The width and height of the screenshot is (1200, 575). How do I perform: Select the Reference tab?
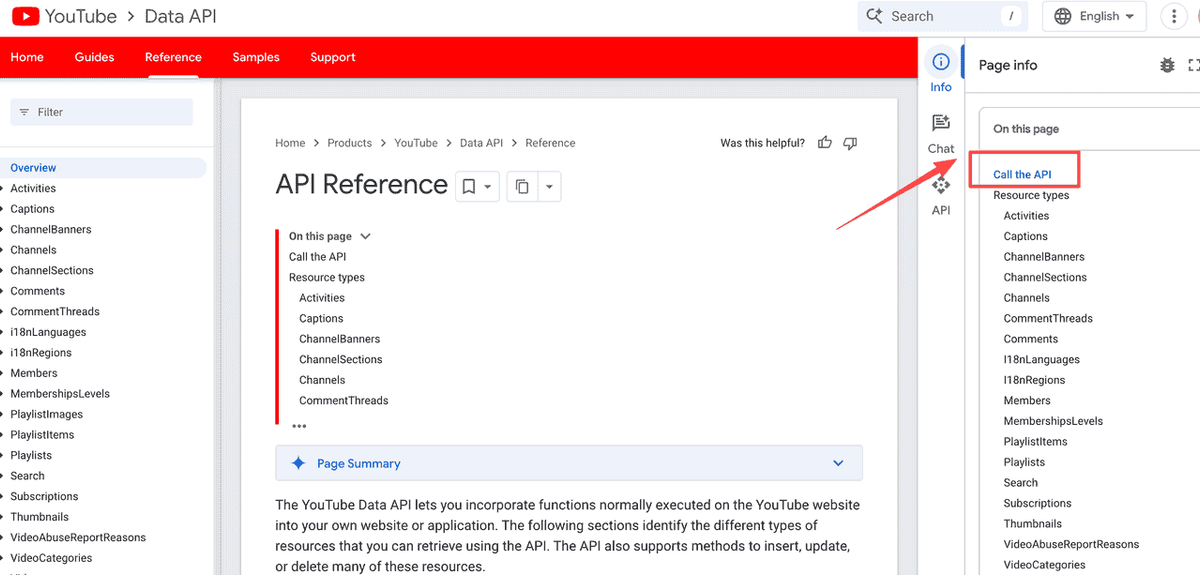click(173, 57)
